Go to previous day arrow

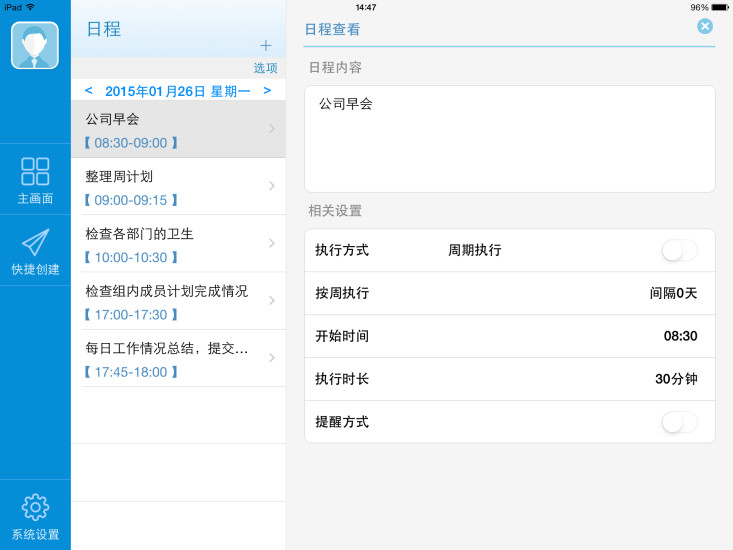89,91
